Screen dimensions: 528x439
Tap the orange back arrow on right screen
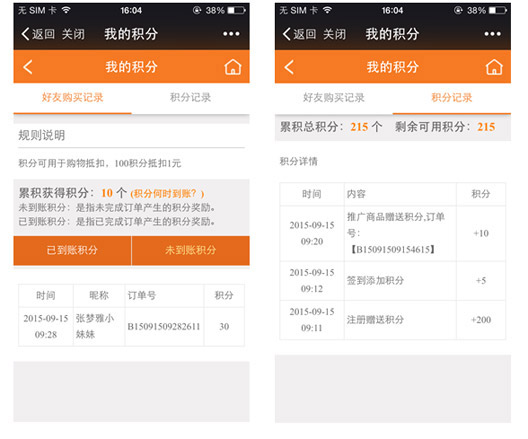tap(289, 67)
